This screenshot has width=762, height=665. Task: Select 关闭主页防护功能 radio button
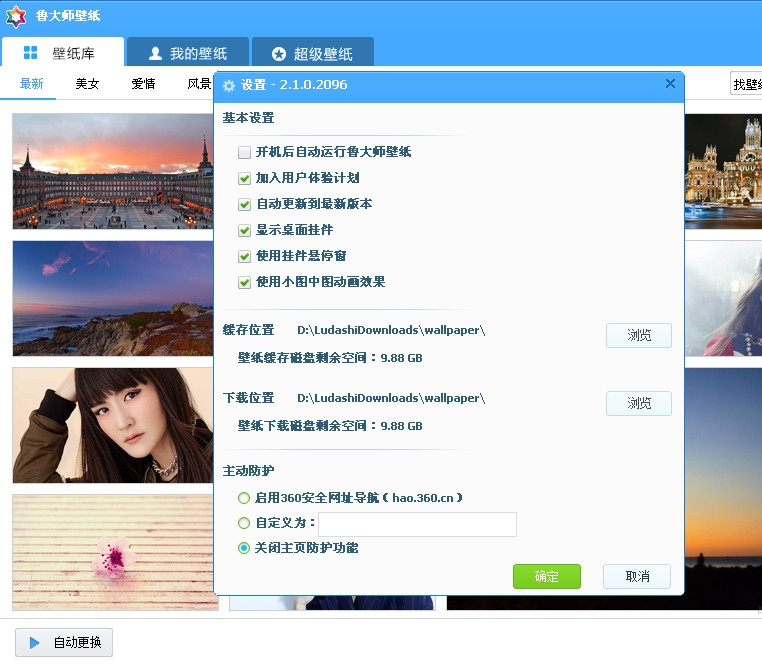244,548
